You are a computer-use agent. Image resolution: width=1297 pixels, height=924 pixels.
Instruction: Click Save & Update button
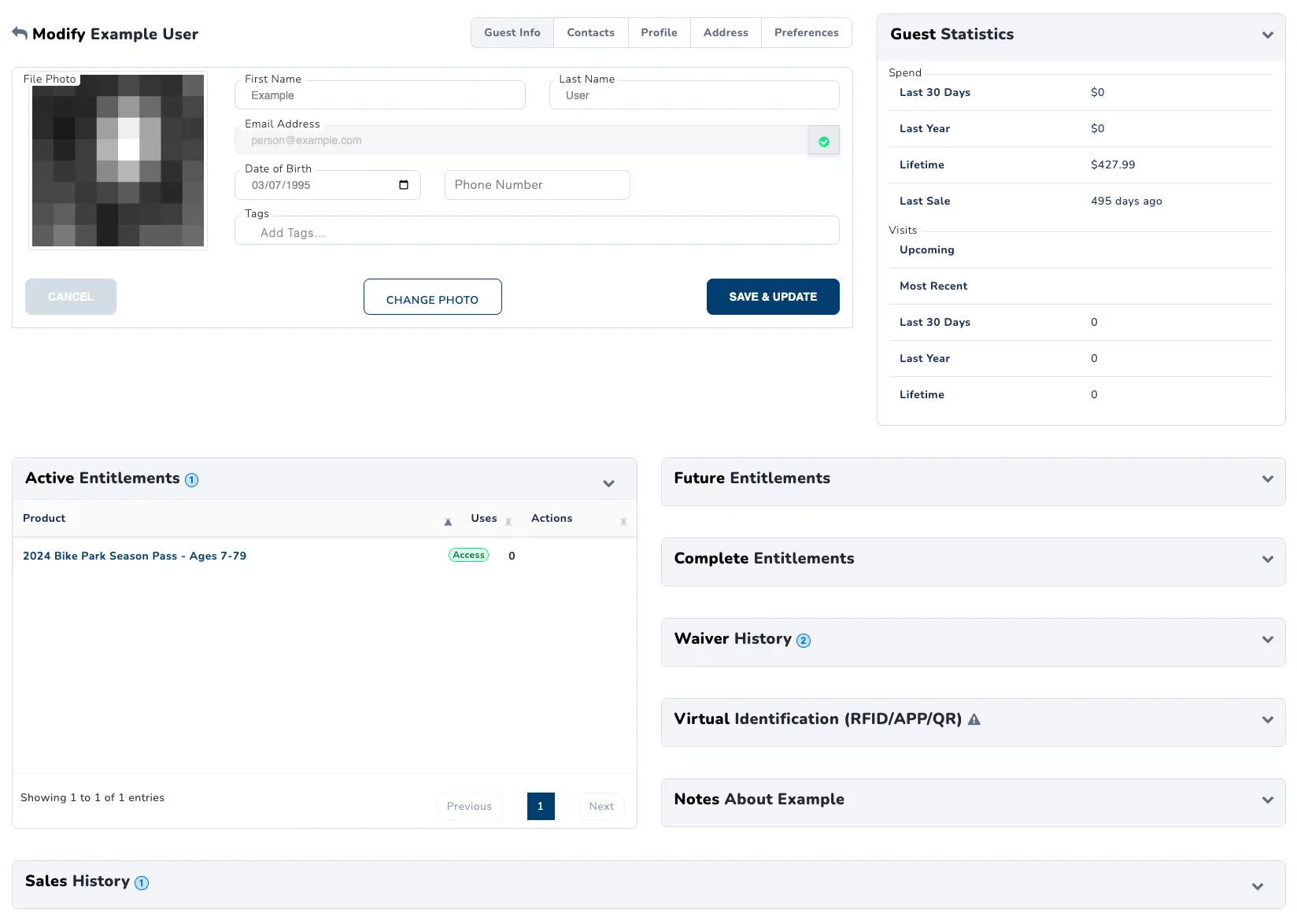click(773, 297)
